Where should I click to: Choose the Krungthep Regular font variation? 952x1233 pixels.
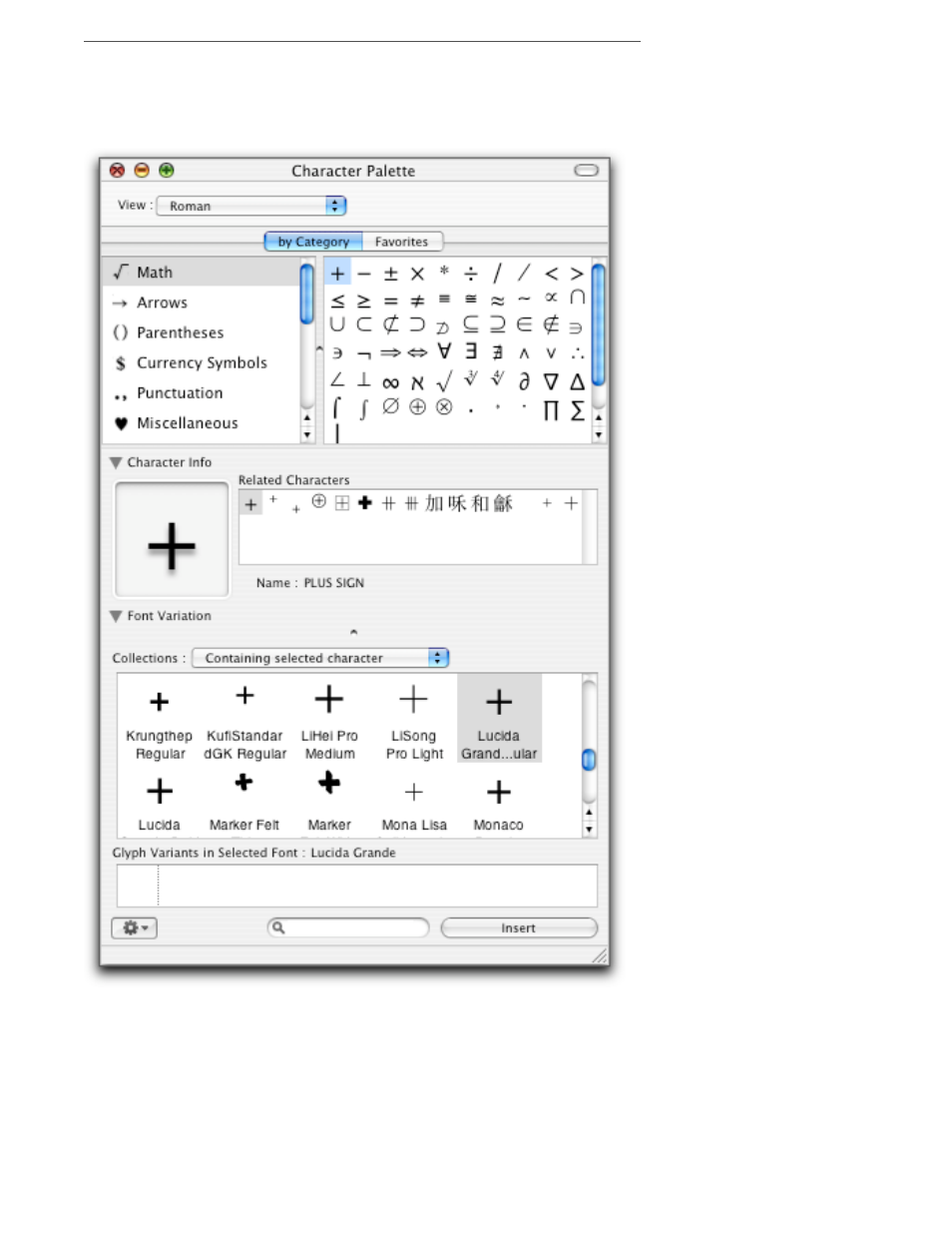click(160, 720)
